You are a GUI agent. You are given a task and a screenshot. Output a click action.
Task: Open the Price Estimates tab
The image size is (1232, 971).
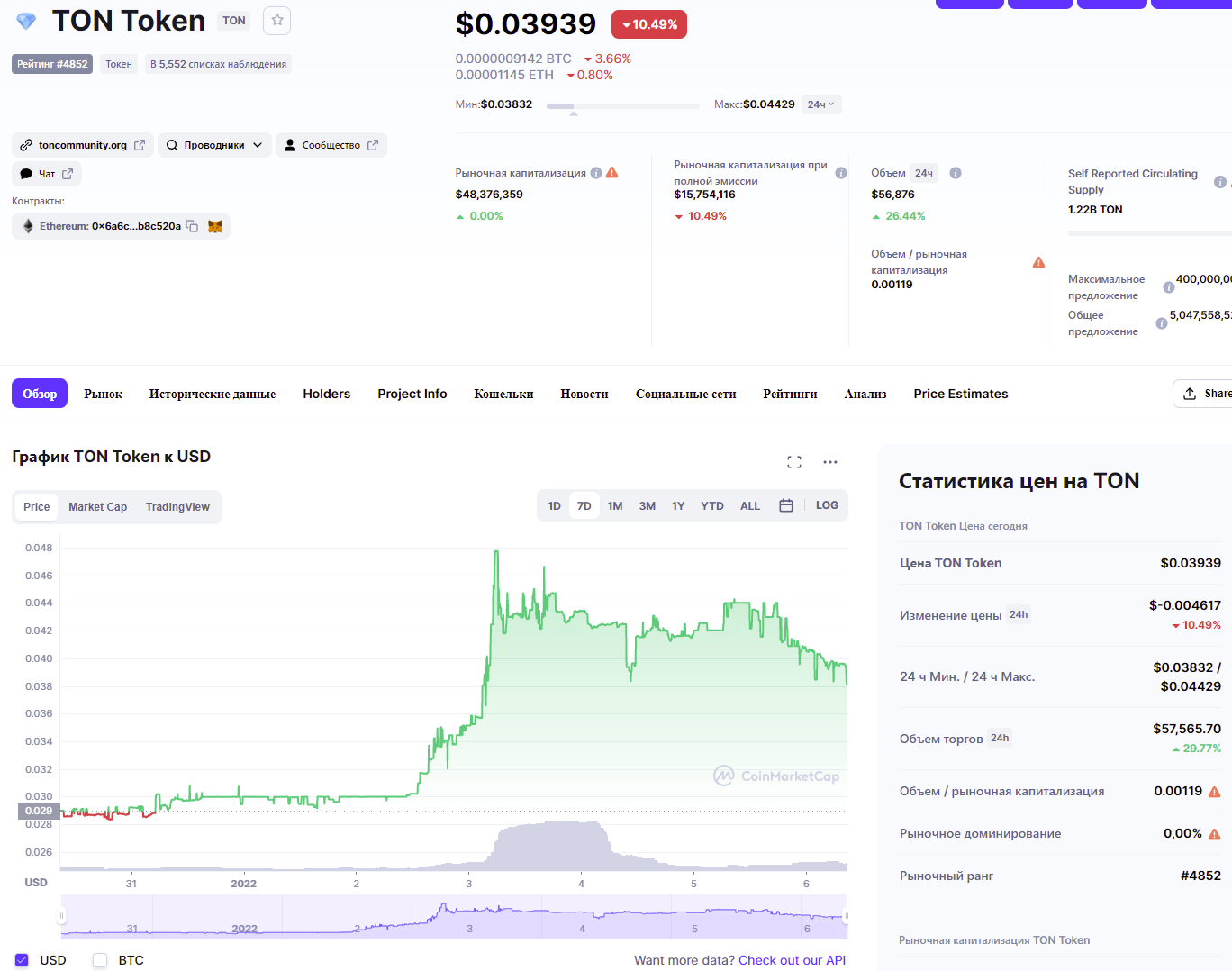[961, 394]
